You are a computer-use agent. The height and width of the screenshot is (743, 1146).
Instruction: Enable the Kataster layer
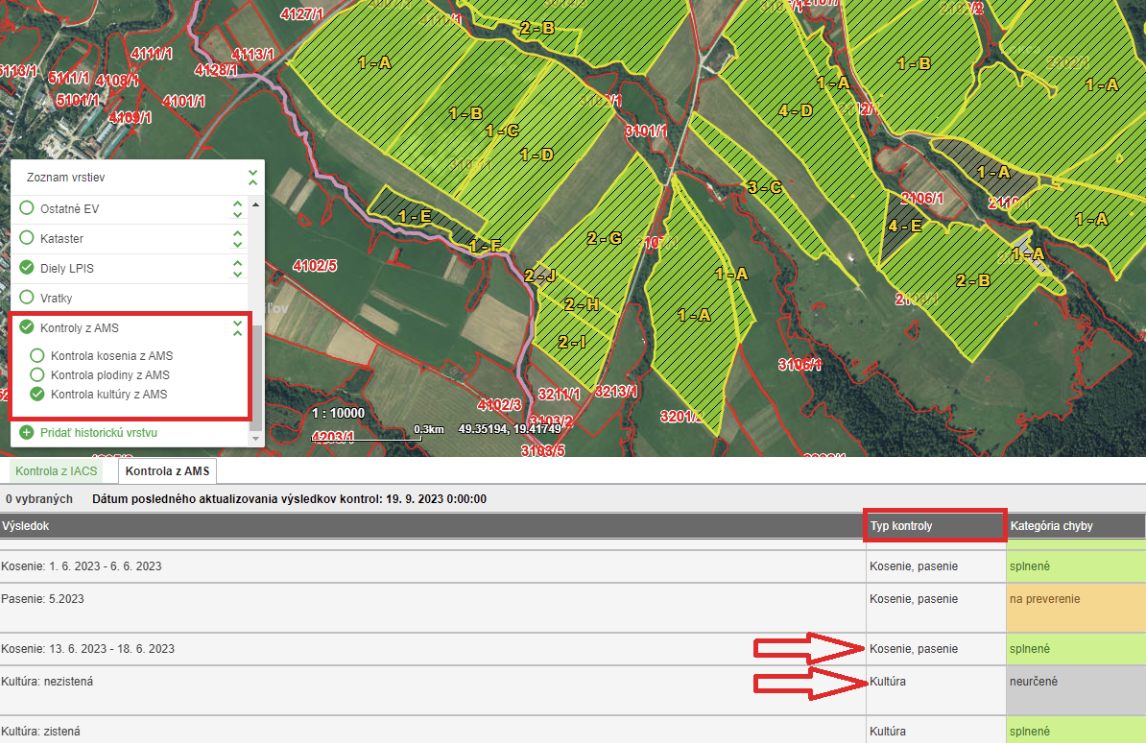pos(27,238)
